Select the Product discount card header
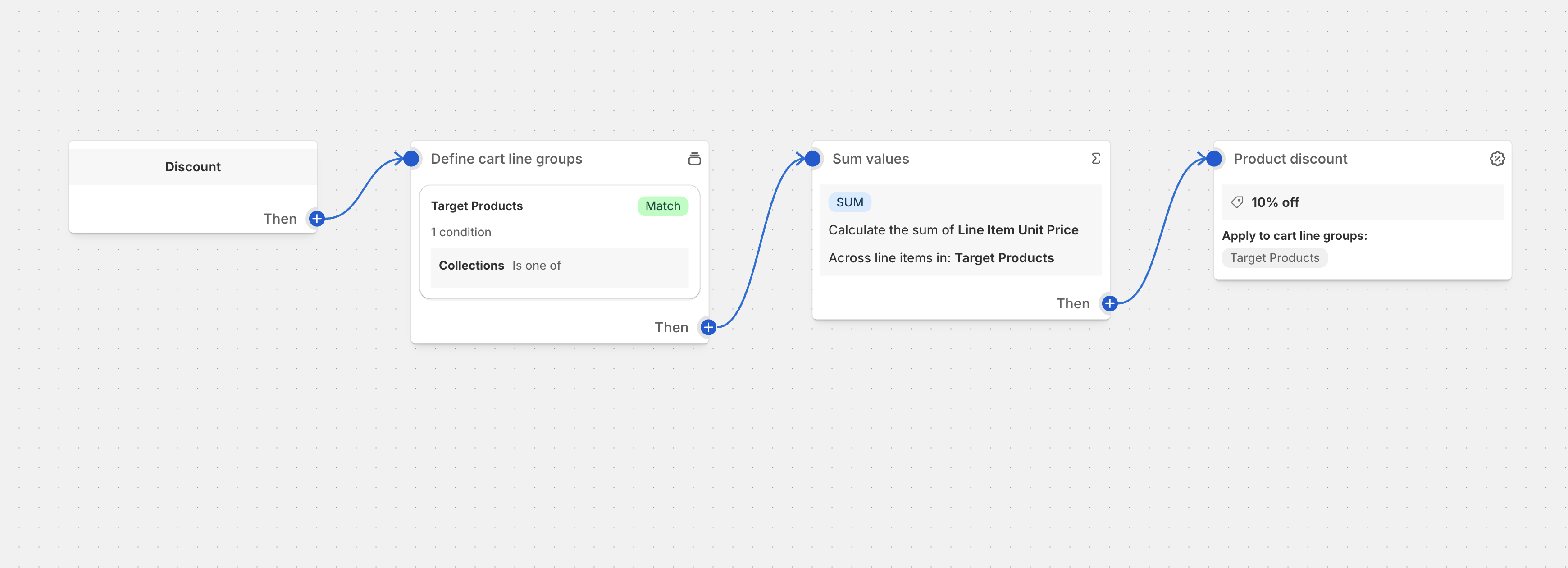Image resolution: width=1568 pixels, height=568 pixels. pos(1290,158)
